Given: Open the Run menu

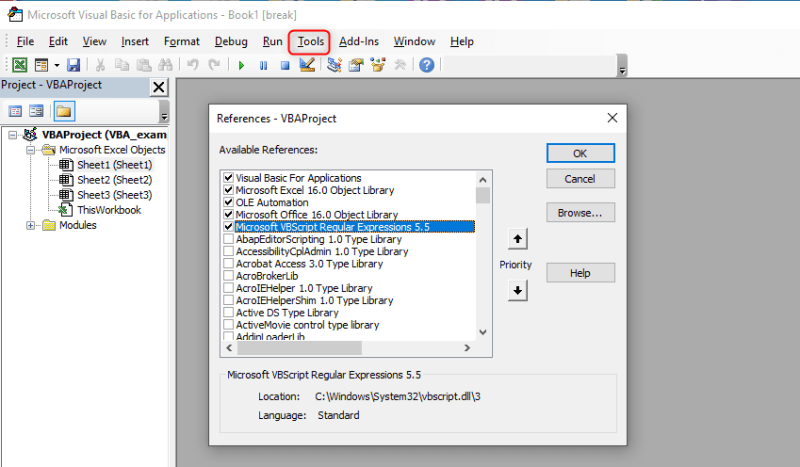Looking at the screenshot, I should point(272,41).
